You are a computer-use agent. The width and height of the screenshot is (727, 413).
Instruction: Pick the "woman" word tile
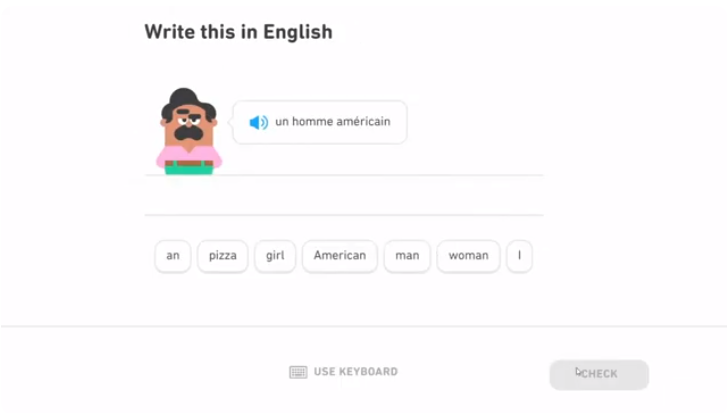[468, 256]
